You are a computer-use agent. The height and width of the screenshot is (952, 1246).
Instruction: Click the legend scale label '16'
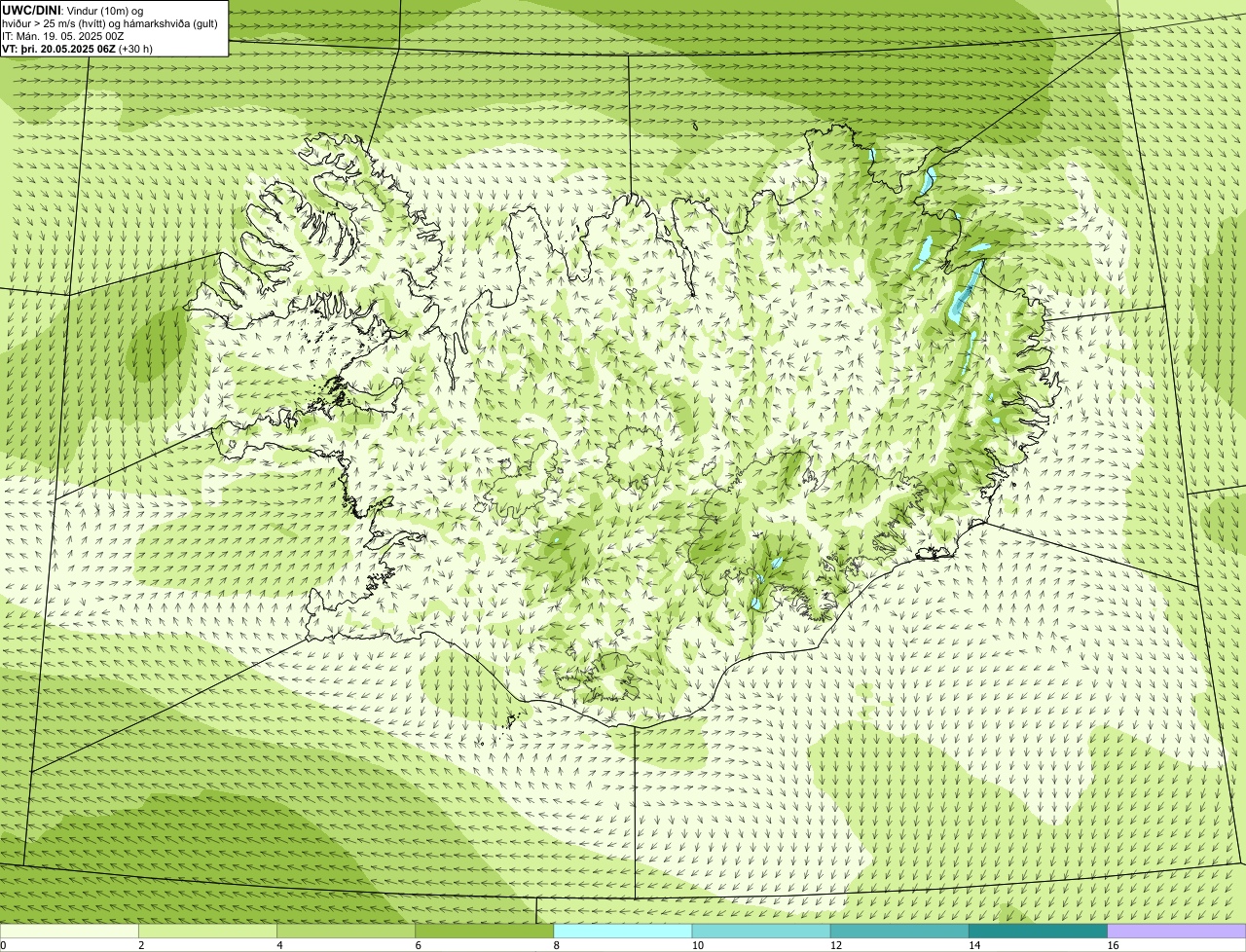(x=1113, y=945)
